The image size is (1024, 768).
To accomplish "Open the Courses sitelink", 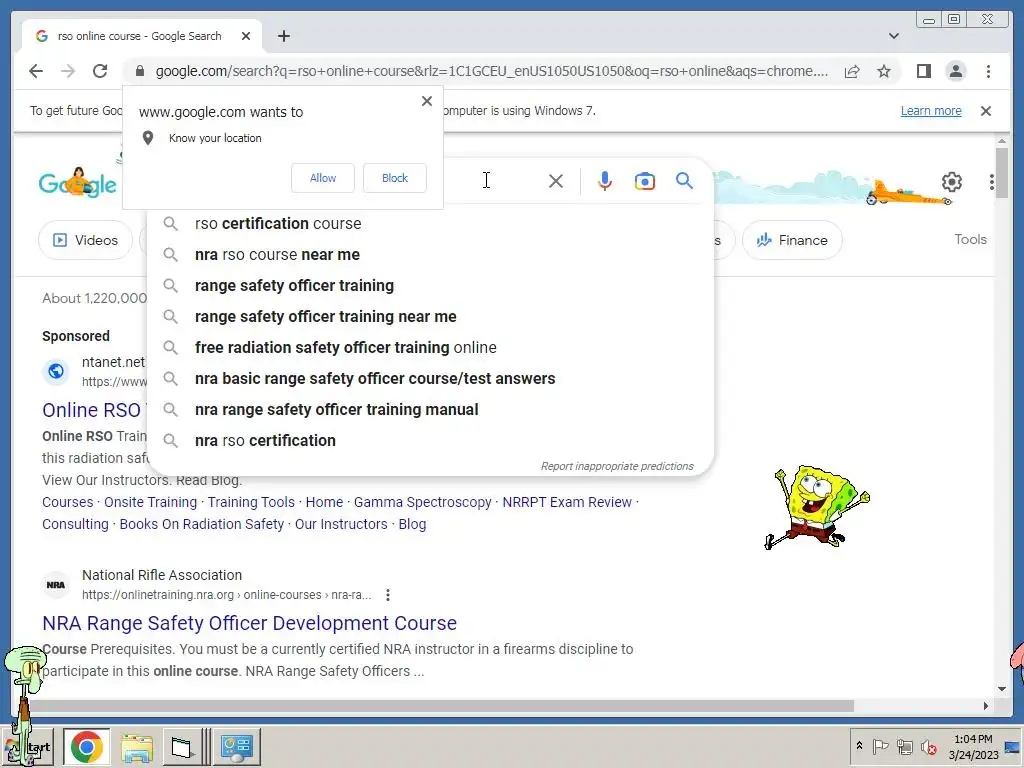I will click(67, 502).
